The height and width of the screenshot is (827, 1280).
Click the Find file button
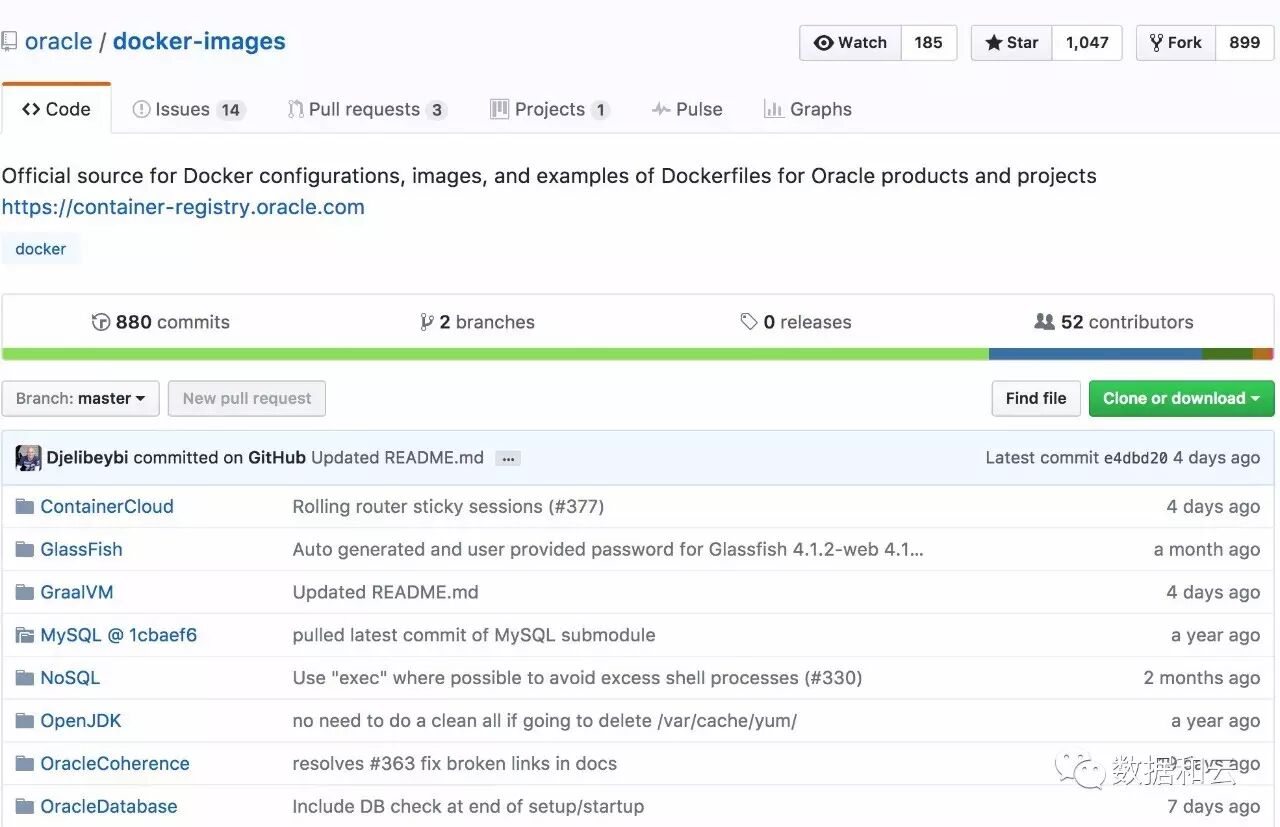[1035, 398]
